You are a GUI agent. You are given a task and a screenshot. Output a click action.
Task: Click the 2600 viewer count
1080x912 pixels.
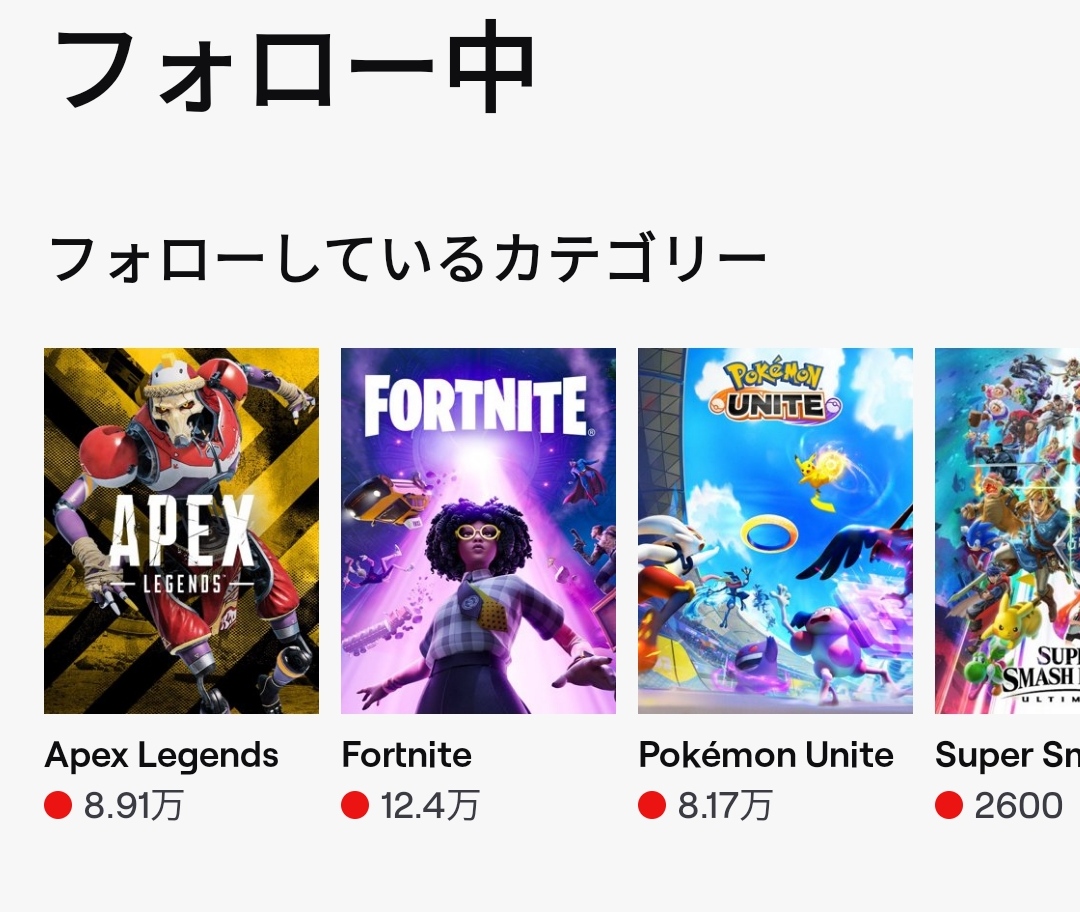(x=1018, y=805)
